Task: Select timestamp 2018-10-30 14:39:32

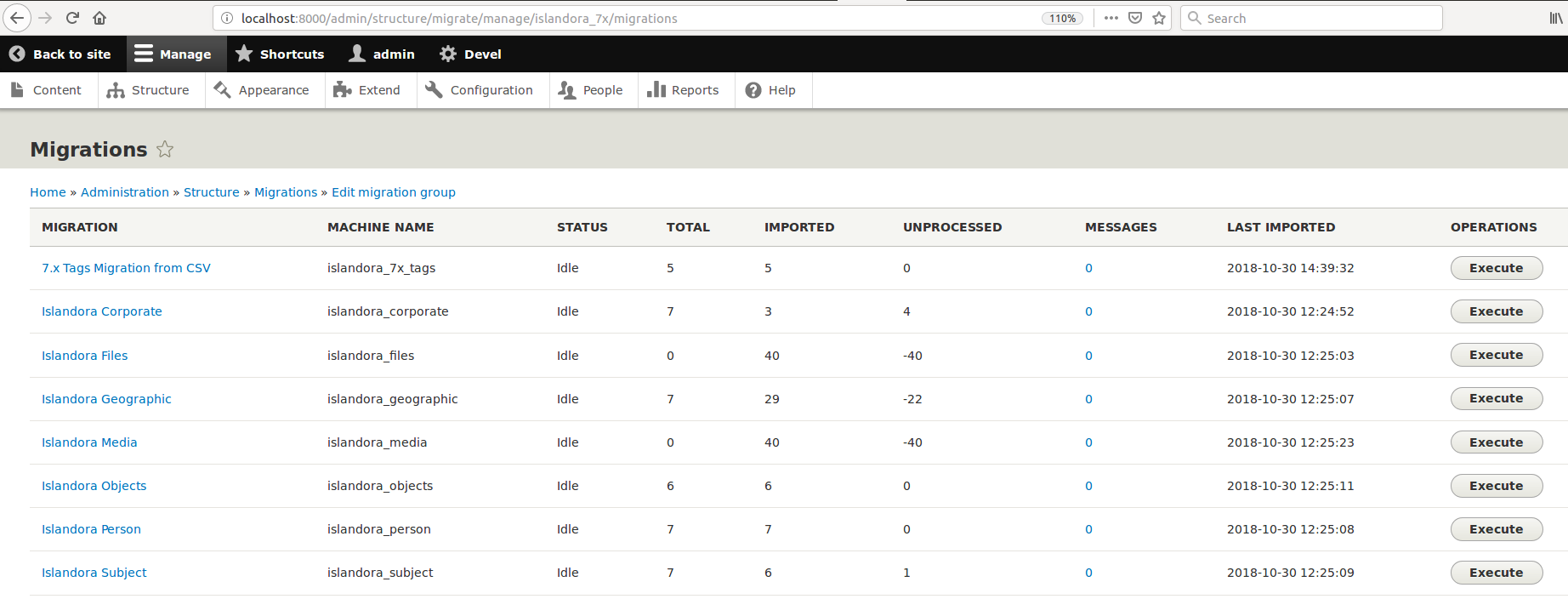Action: (1290, 268)
